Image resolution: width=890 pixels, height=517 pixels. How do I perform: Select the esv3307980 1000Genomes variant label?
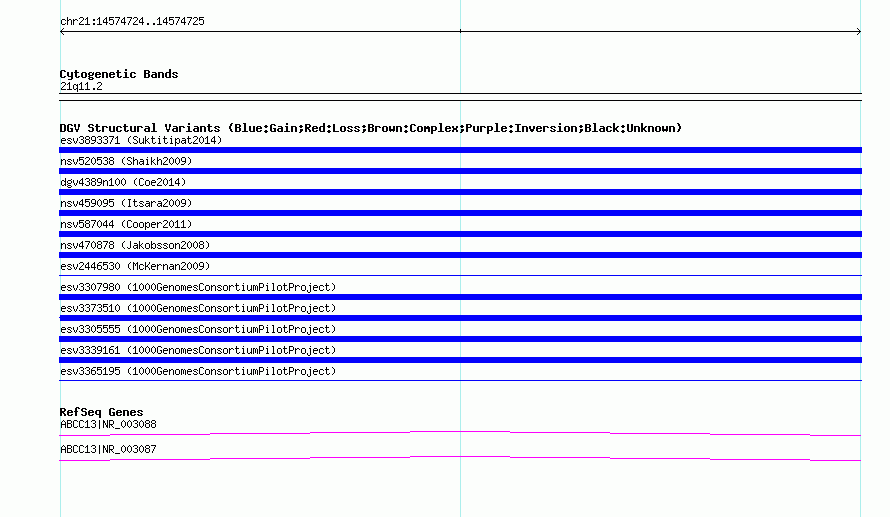tap(198, 287)
